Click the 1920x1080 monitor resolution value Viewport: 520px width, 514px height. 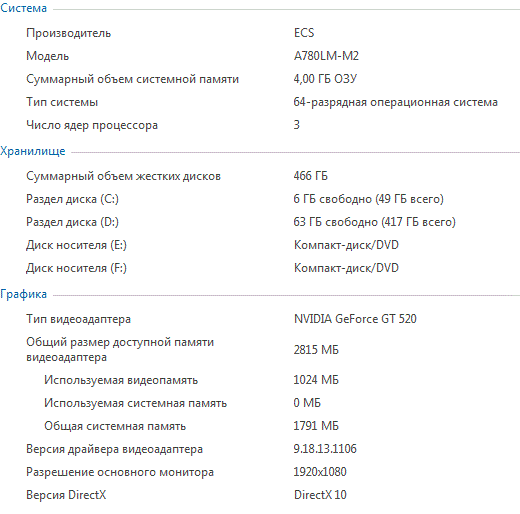tap(320, 472)
